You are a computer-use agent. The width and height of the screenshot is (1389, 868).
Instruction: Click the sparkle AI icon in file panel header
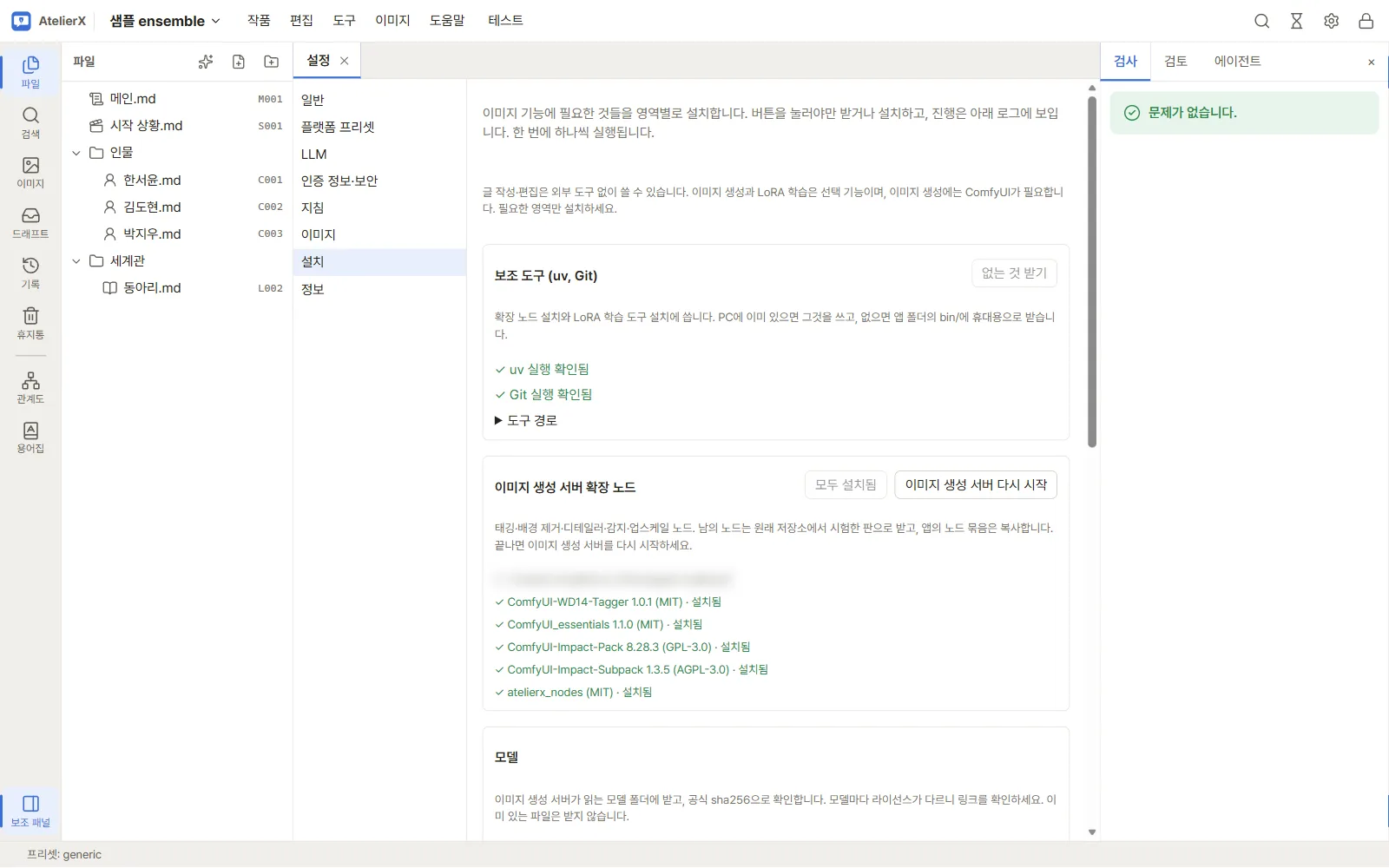coord(206,62)
